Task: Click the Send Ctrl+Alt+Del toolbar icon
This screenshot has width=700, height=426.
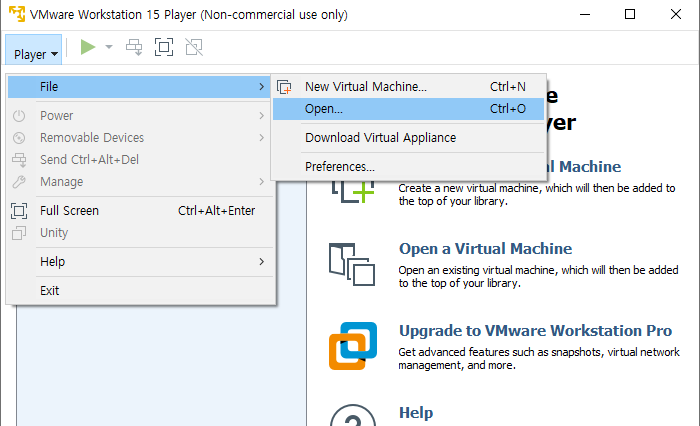Action: click(x=134, y=47)
